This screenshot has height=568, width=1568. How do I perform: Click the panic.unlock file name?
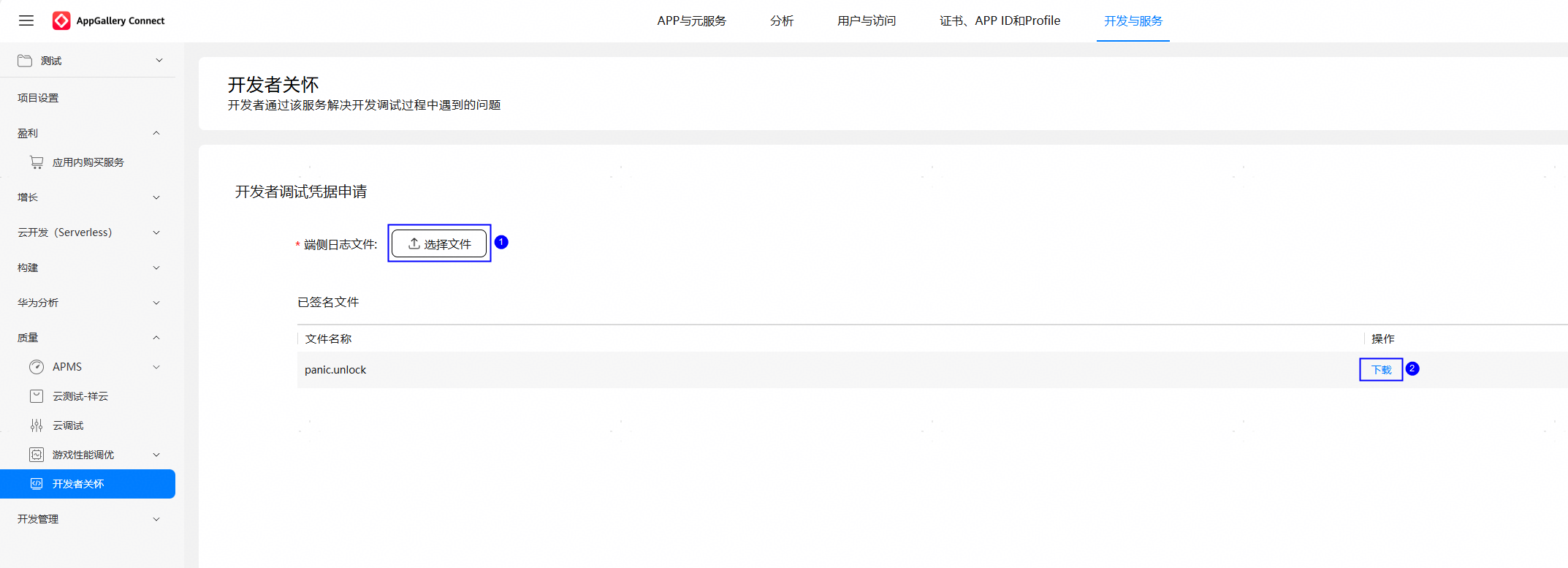[x=335, y=370]
